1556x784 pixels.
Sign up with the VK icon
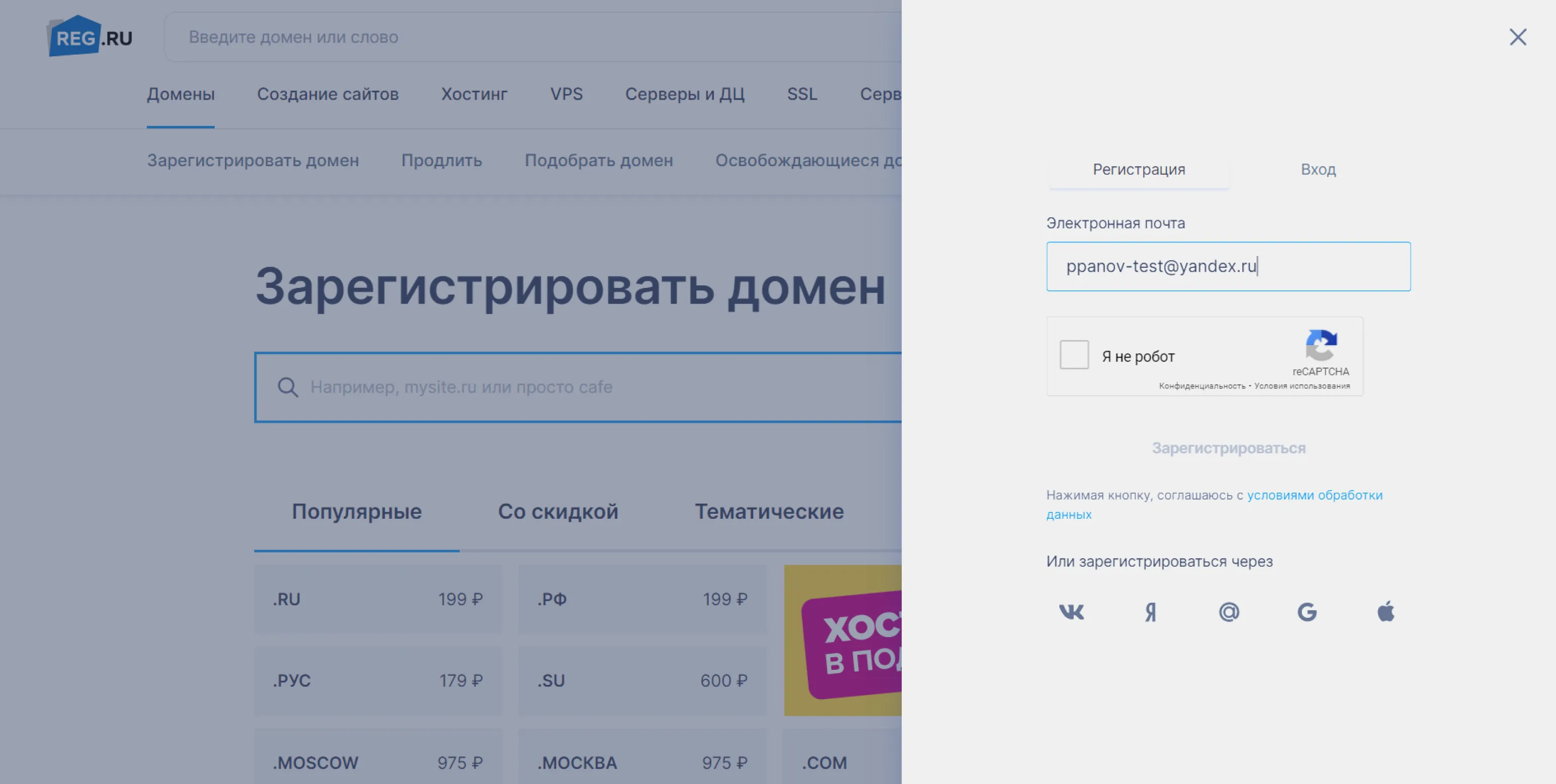point(1072,612)
